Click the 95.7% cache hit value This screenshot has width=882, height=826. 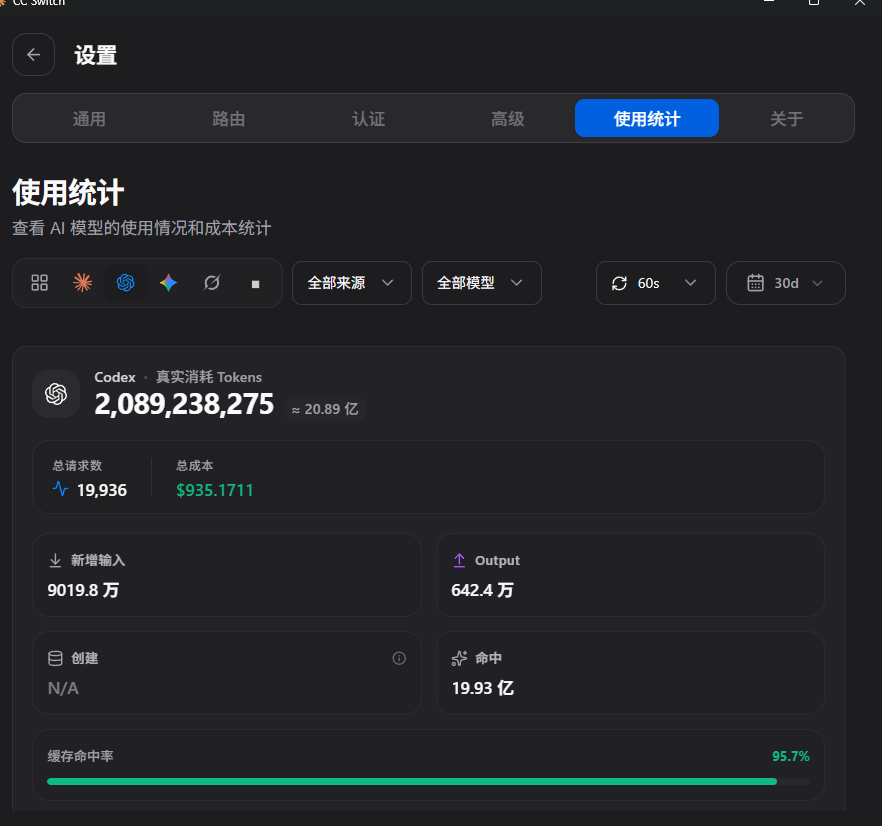click(x=790, y=756)
